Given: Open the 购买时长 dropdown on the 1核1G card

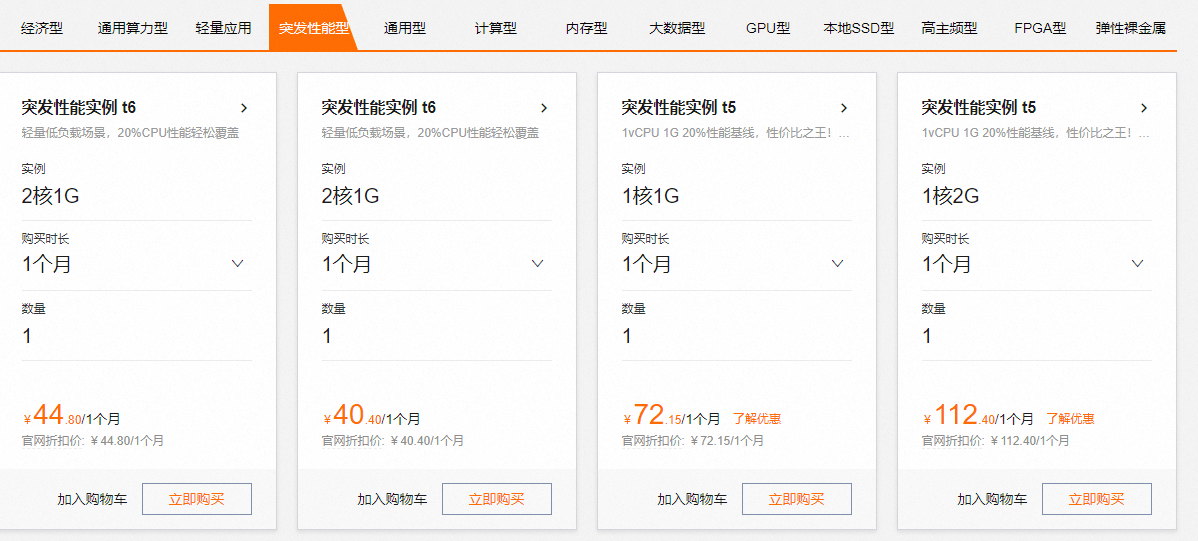Looking at the screenshot, I should 837,264.
